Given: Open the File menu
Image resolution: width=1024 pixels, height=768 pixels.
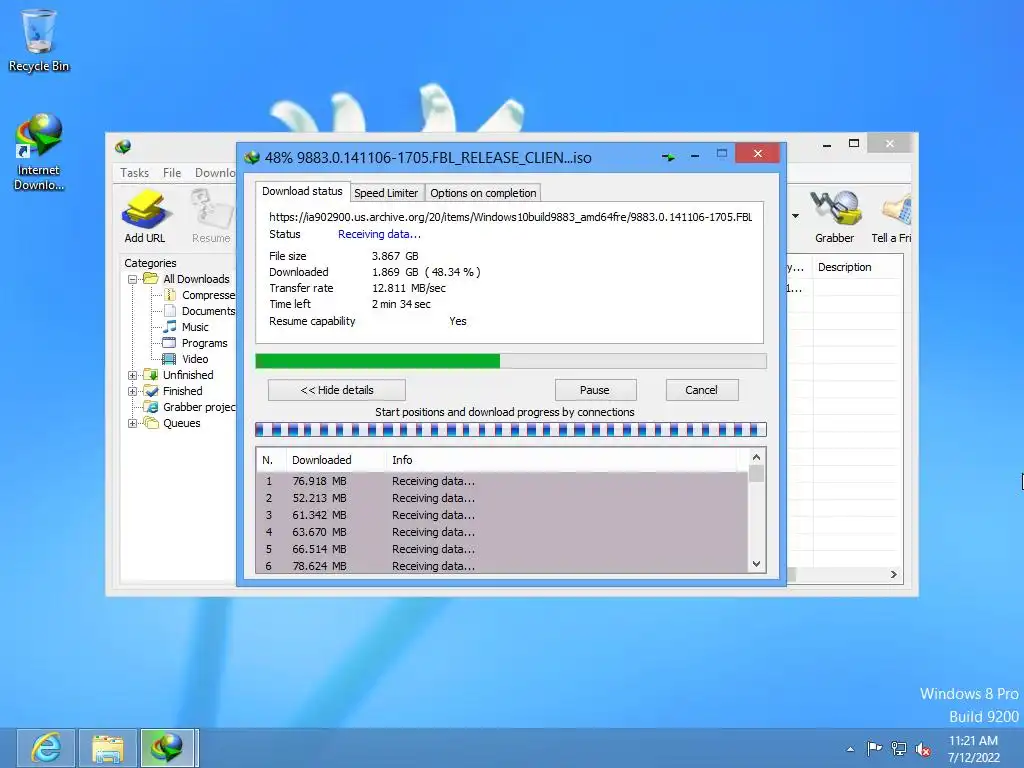Looking at the screenshot, I should [172, 172].
